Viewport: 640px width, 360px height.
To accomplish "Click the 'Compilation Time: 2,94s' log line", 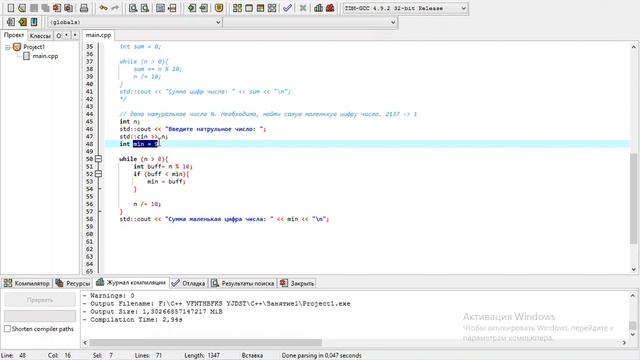I will (x=133, y=320).
